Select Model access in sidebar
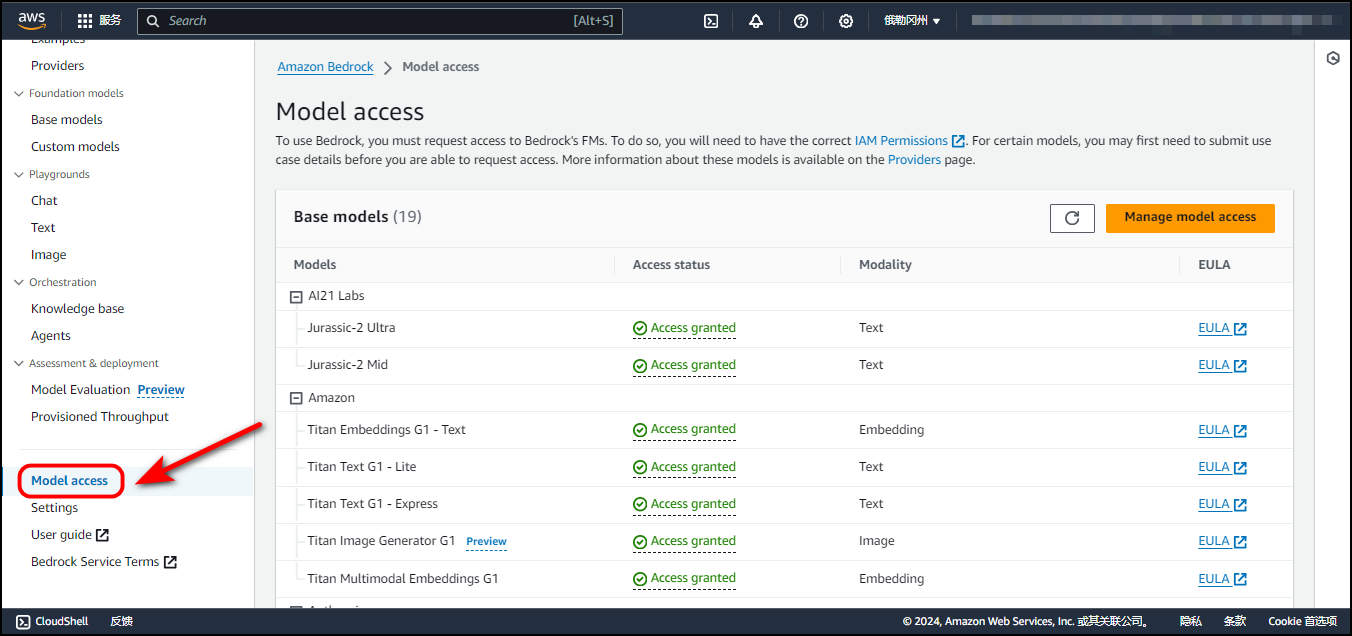1352x636 pixels. 70,481
